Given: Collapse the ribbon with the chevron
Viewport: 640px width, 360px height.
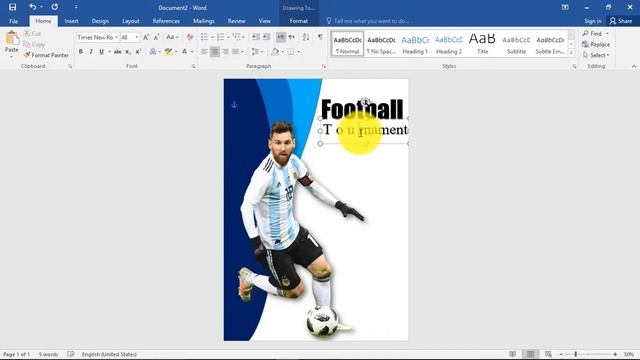Looking at the screenshot, I should 633,66.
